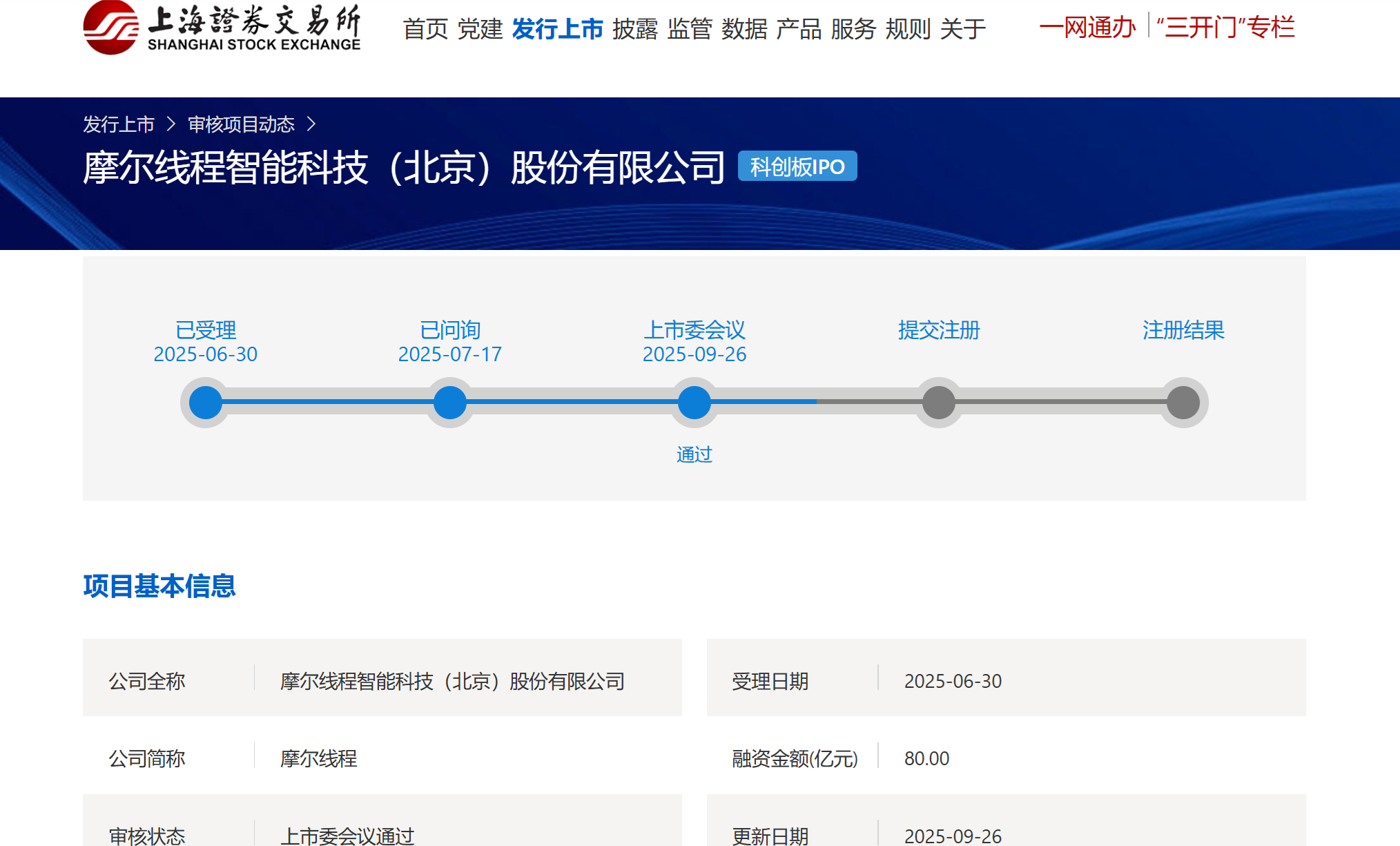Viewport: 1400px width, 846px height.
Task: Open the 首页 menu item
Action: [x=425, y=29]
